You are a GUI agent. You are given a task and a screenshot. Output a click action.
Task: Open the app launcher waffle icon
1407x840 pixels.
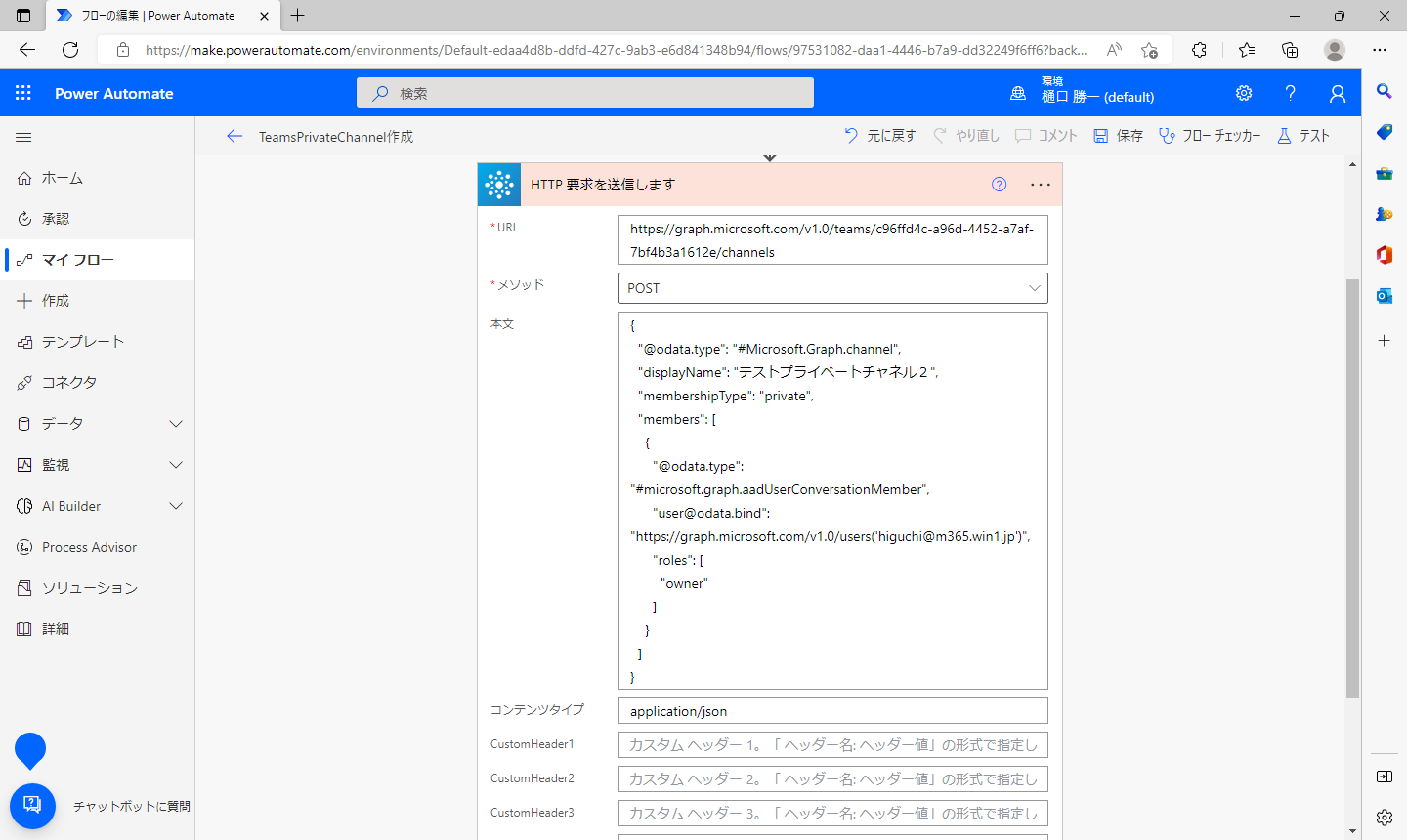[x=23, y=93]
